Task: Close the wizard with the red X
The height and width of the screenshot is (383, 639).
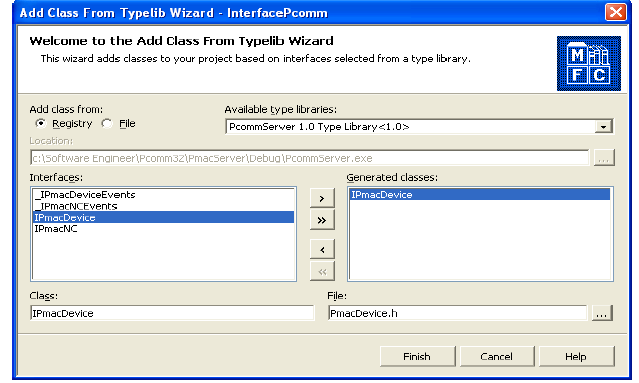Action: tap(615, 12)
